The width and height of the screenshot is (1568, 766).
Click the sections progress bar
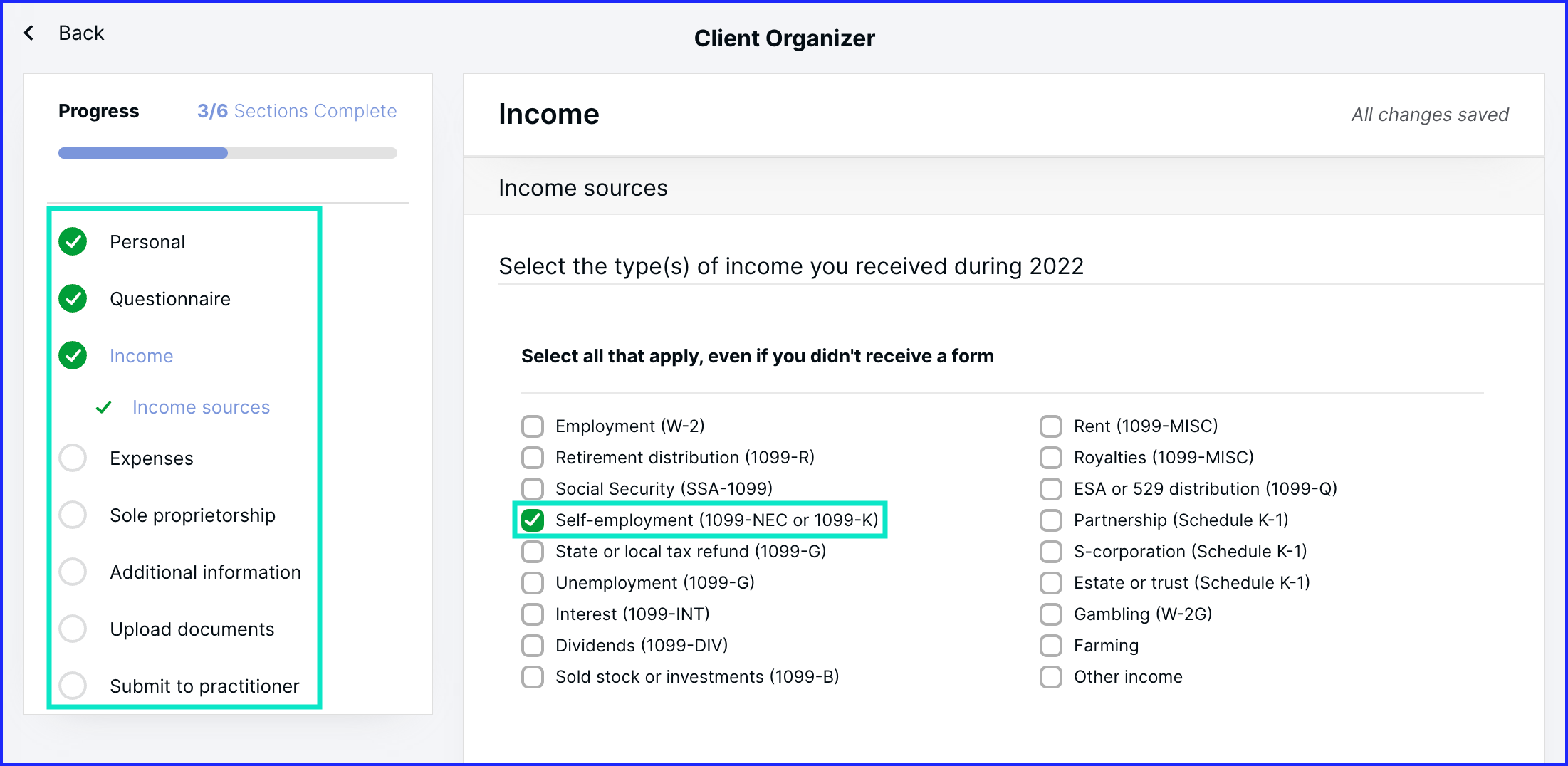(x=228, y=153)
